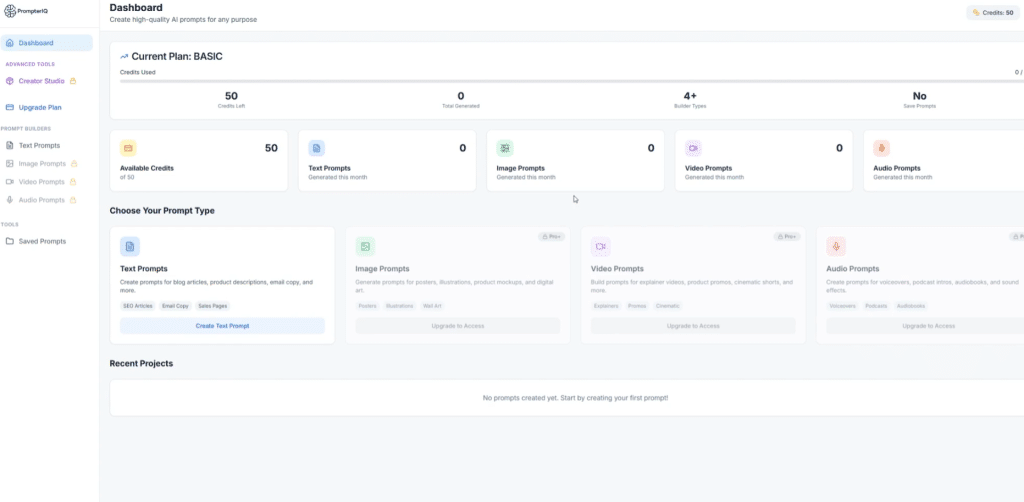Screen dimensions: 1024x502
Task: Click the blue Text Prompts stat icon
Action: 317,148
